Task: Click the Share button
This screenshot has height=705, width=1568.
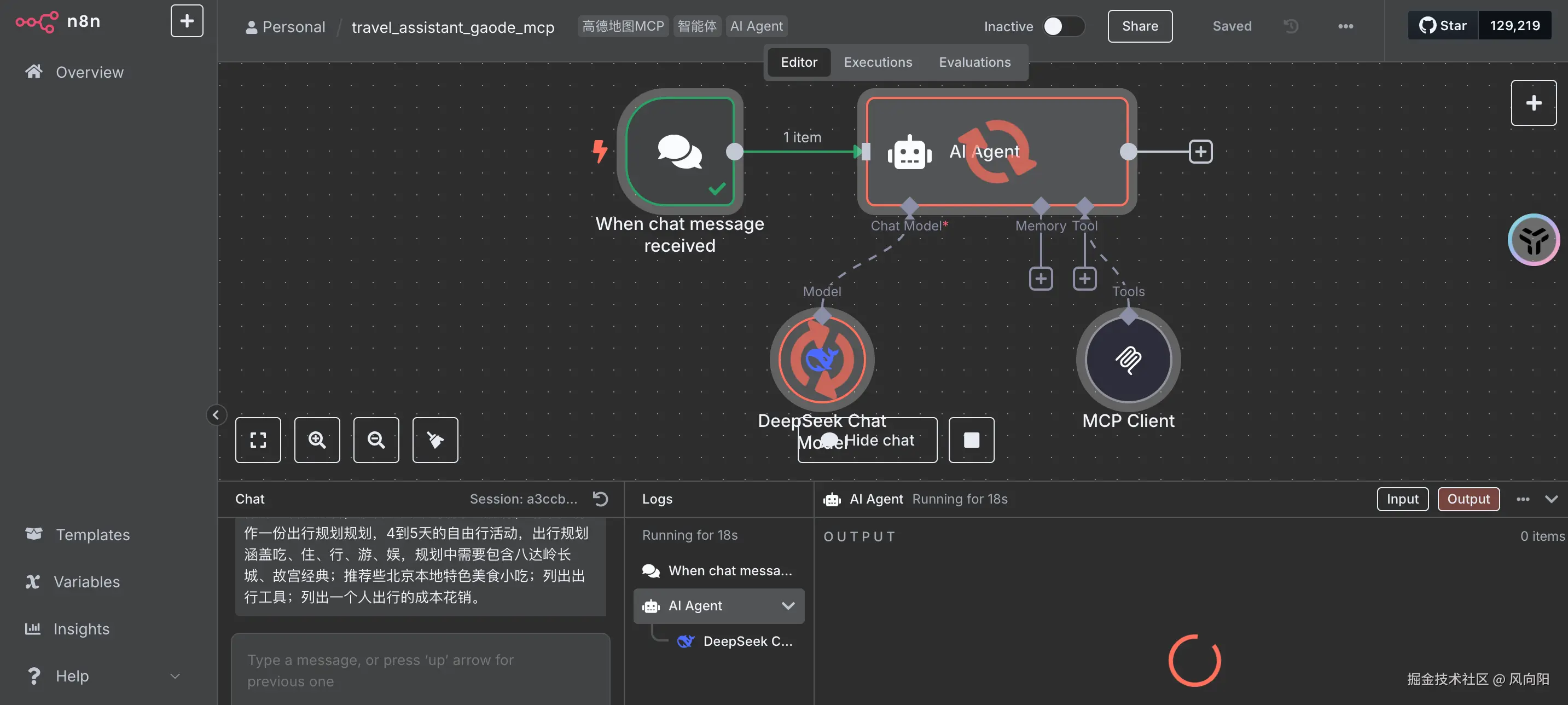Action: pos(1140,26)
